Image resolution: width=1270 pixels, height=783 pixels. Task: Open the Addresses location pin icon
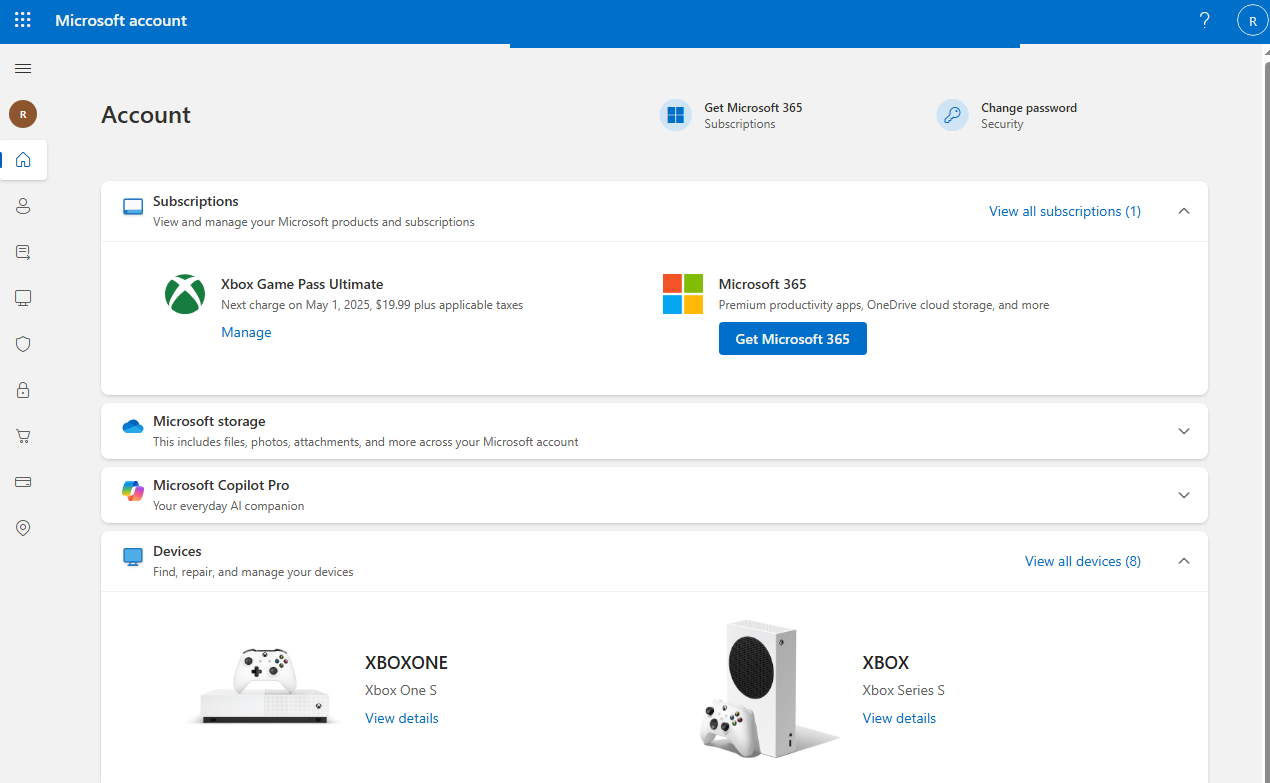[23, 528]
